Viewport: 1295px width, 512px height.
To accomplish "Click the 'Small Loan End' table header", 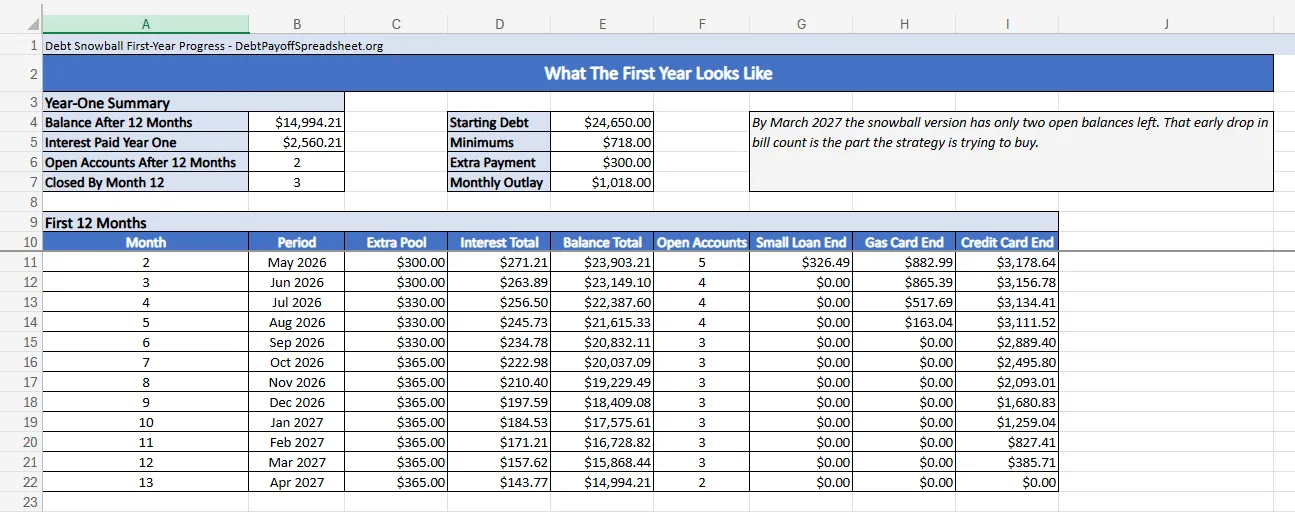I will click(x=801, y=242).
